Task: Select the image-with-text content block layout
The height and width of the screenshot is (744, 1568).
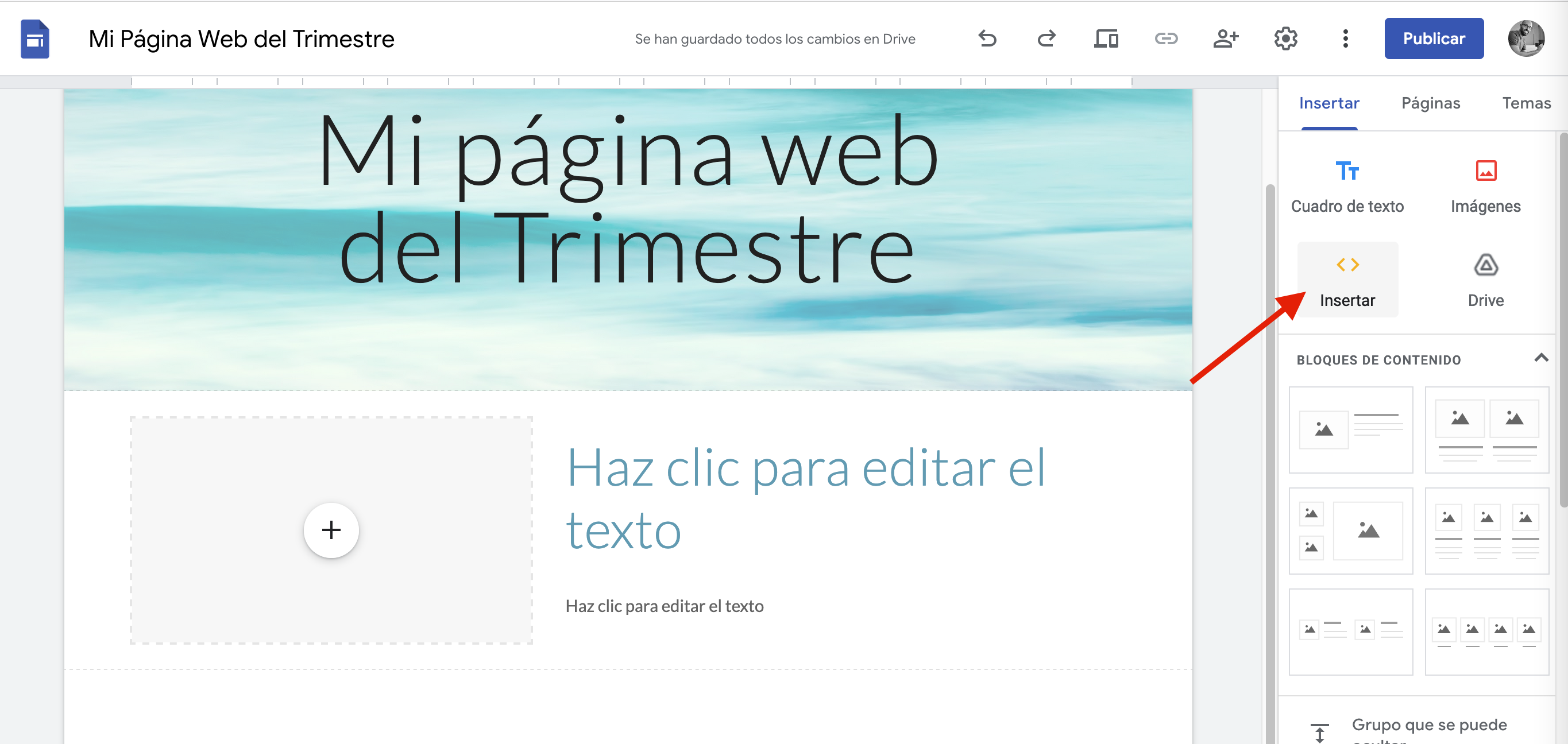Action: point(1351,430)
